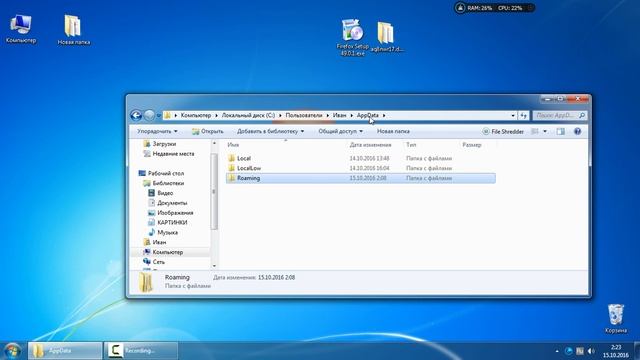
Task: Select Недавние места in navigation pane
Action: (x=173, y=154)
